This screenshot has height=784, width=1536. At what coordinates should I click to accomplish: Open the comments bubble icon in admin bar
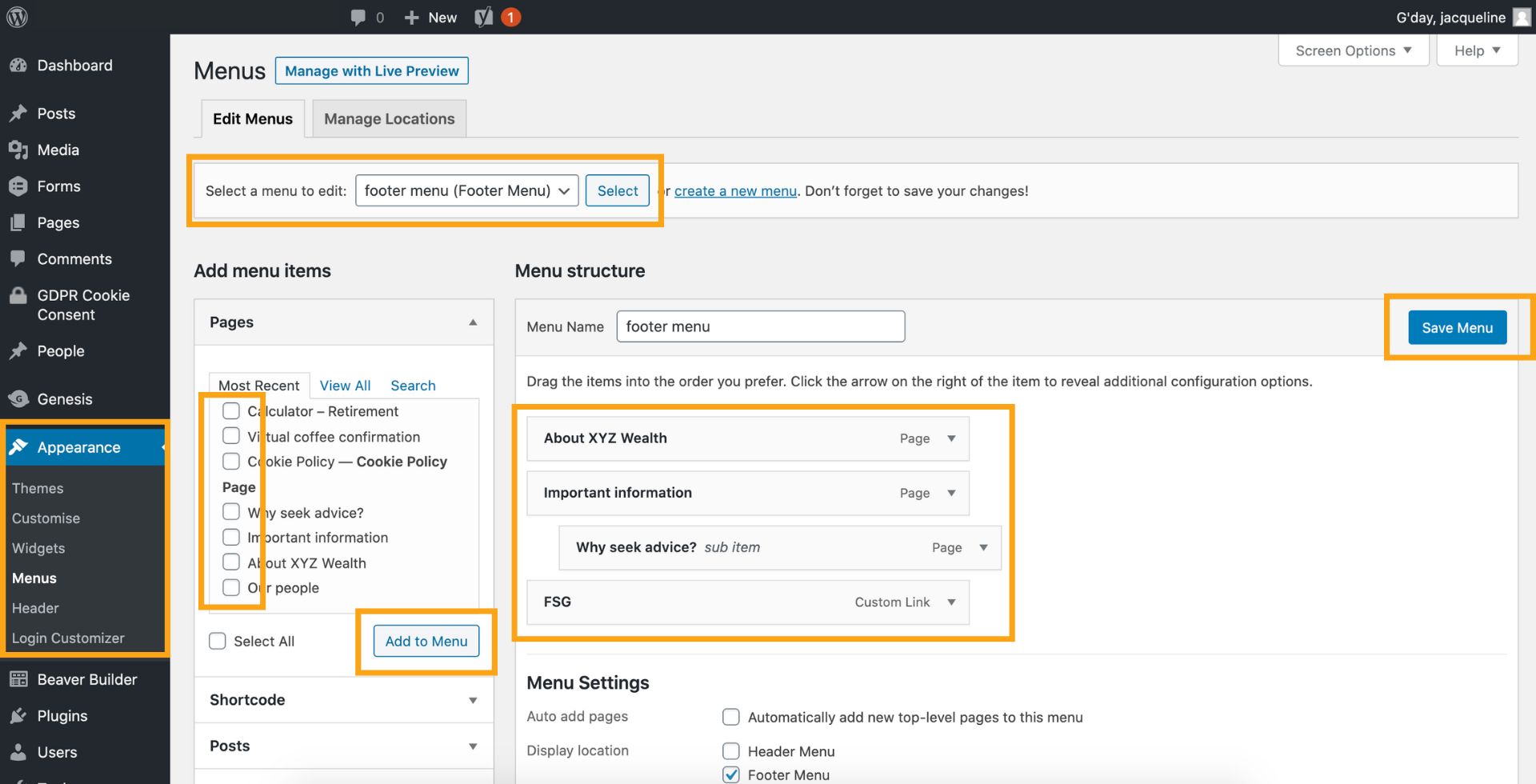click(358, 17)
